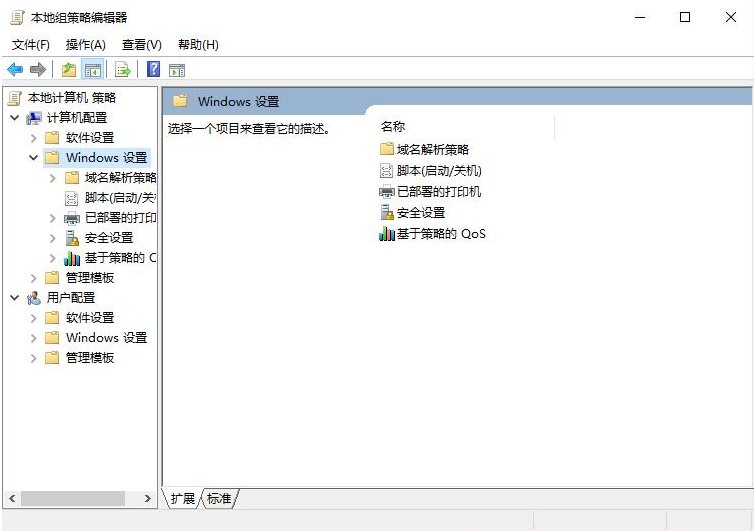
Task: Collapse the 计算机配置 tree node
Action: [15, 118]
